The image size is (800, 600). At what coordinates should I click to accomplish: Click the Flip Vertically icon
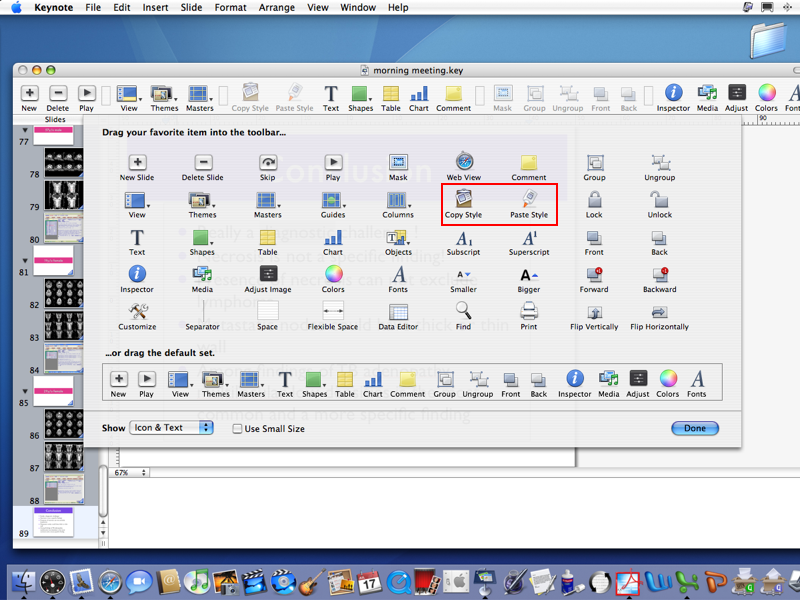tap(594, 312)
